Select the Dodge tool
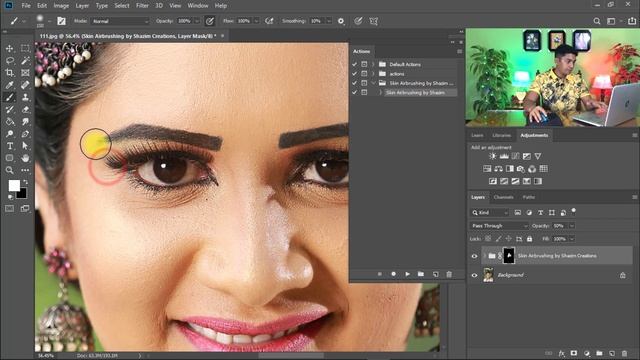Viewport: 640px width, 360px height. pos(9,134)
